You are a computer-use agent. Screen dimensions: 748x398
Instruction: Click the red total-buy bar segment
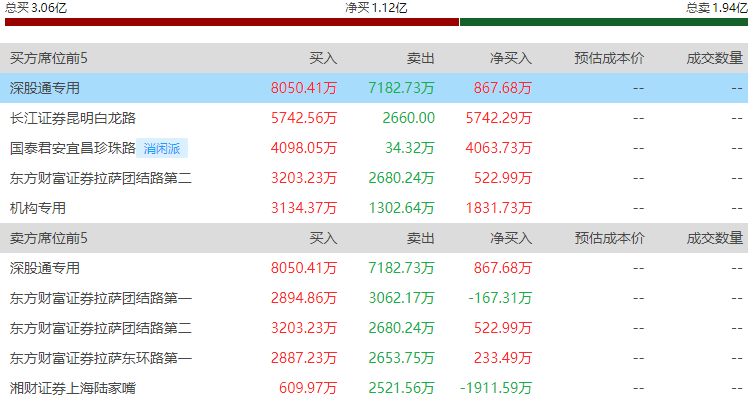[232, 22]
